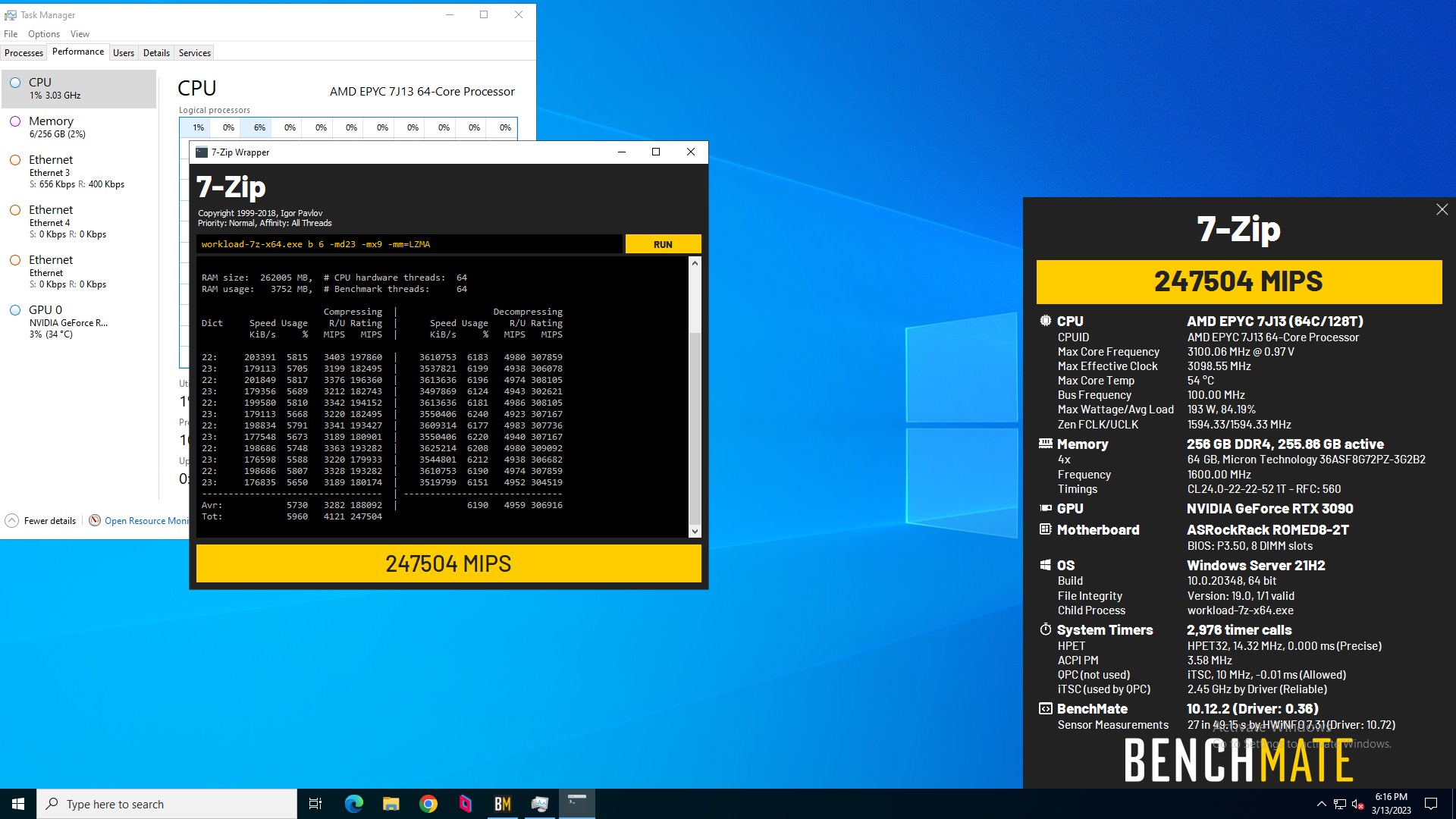Open the pink app icon on taskbar
The image size is (1456, 819).
pyautogui.click(x=466, y=804)
